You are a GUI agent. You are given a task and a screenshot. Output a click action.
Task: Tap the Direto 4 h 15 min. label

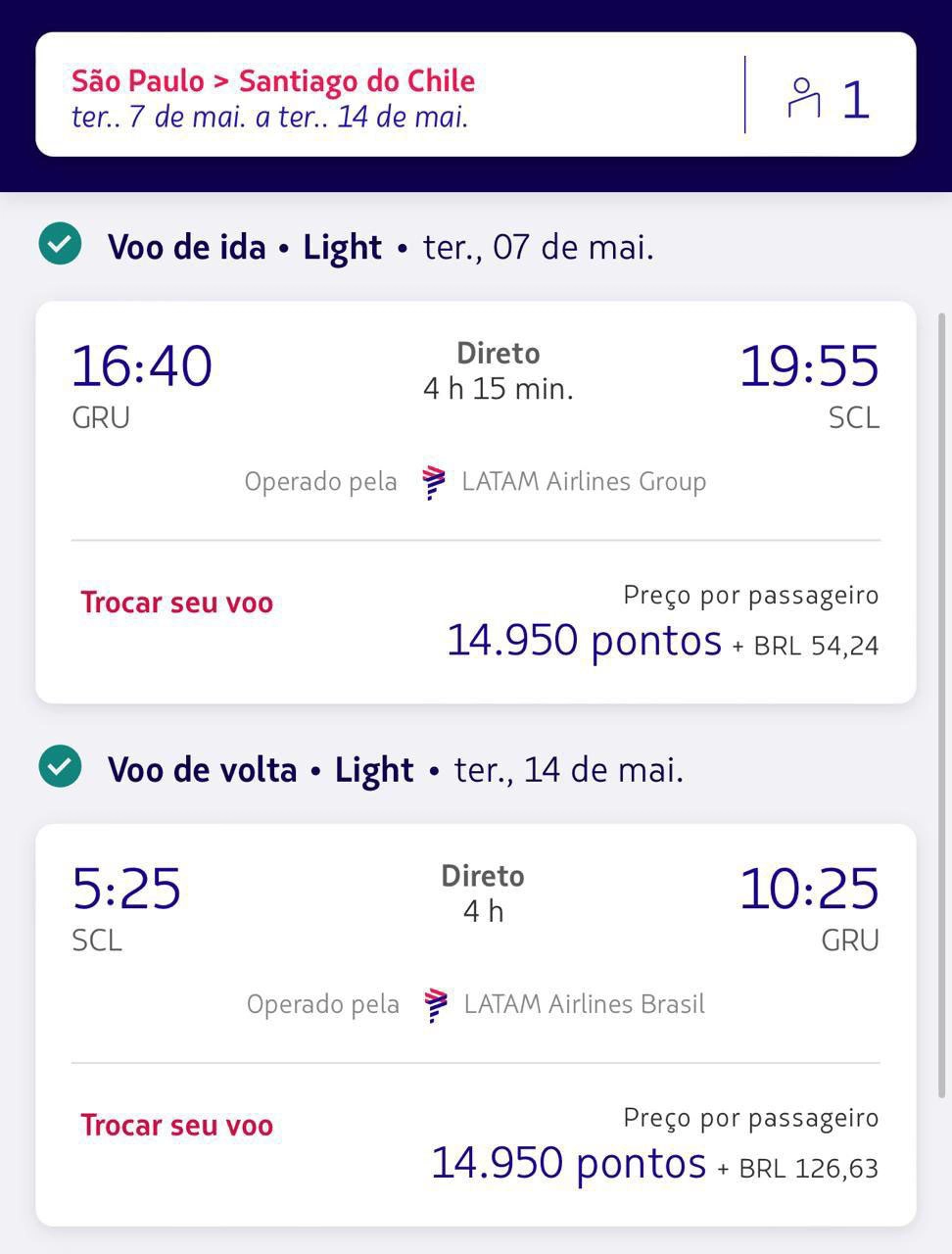click(499, 371)
